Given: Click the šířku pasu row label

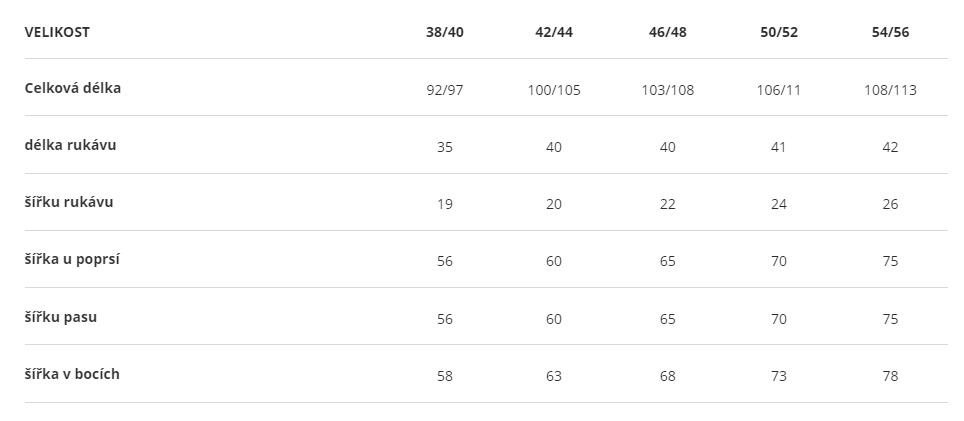Looking at the screenshot, I should (61, 317).
